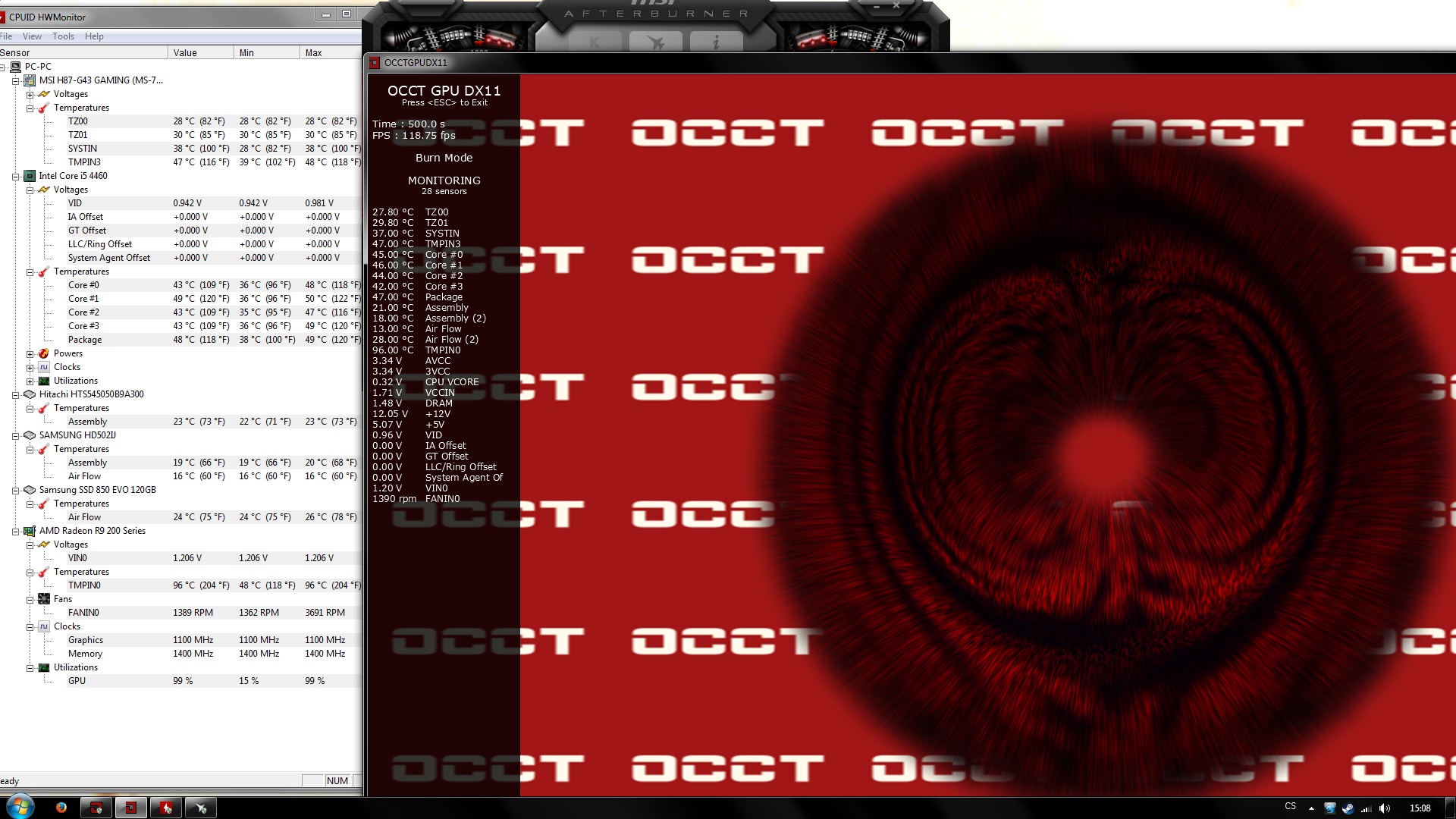Select AMD Radeon graphics card icon
This screenshot has height=819, width=1456.
(30, 531)
